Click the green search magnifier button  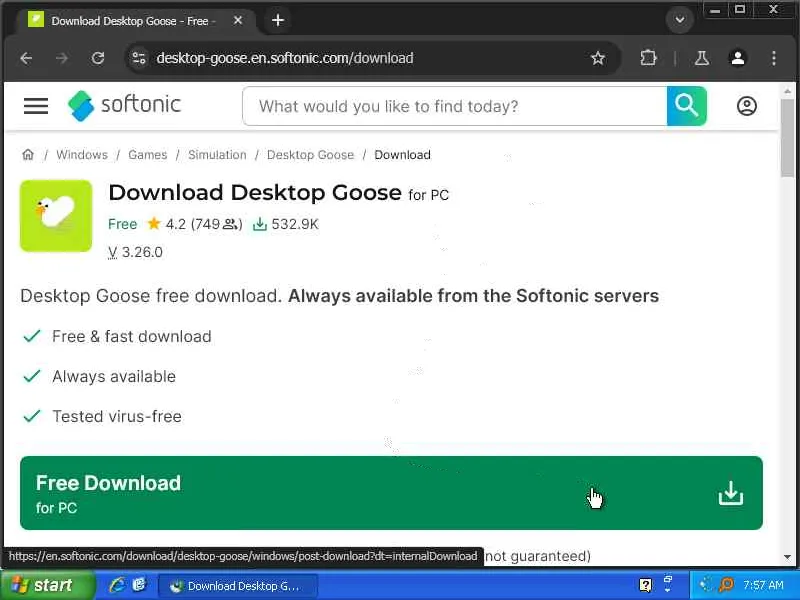687,106
